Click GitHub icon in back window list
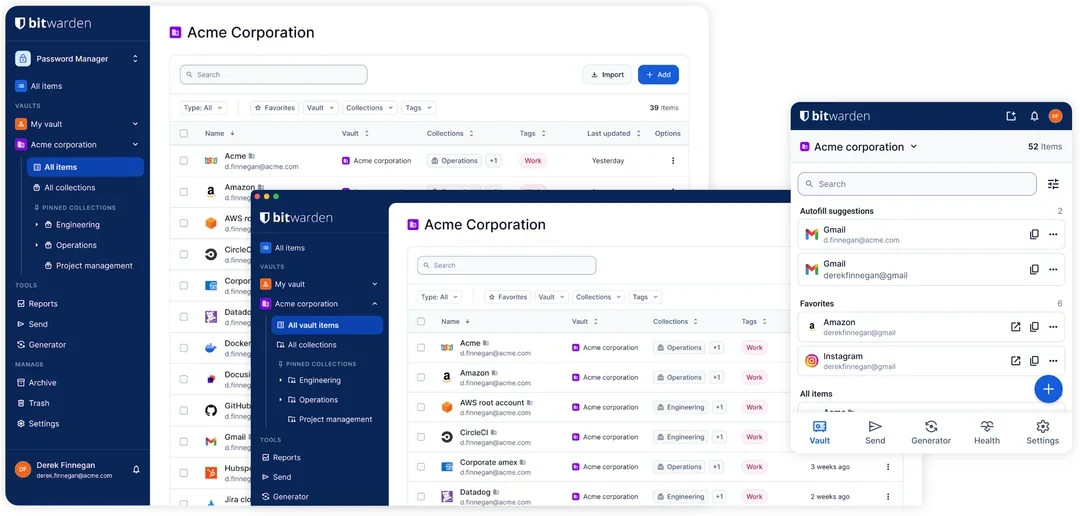1080x516 pixels. pyautogui.click(x=211, y=410)
